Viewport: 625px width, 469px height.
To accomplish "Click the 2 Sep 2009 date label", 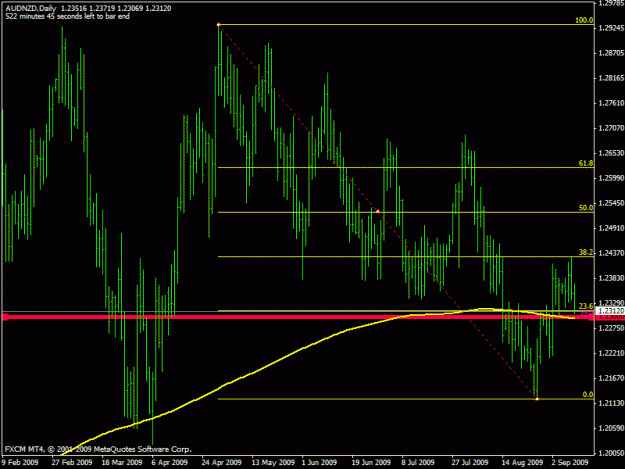I will tap(570, 462).
